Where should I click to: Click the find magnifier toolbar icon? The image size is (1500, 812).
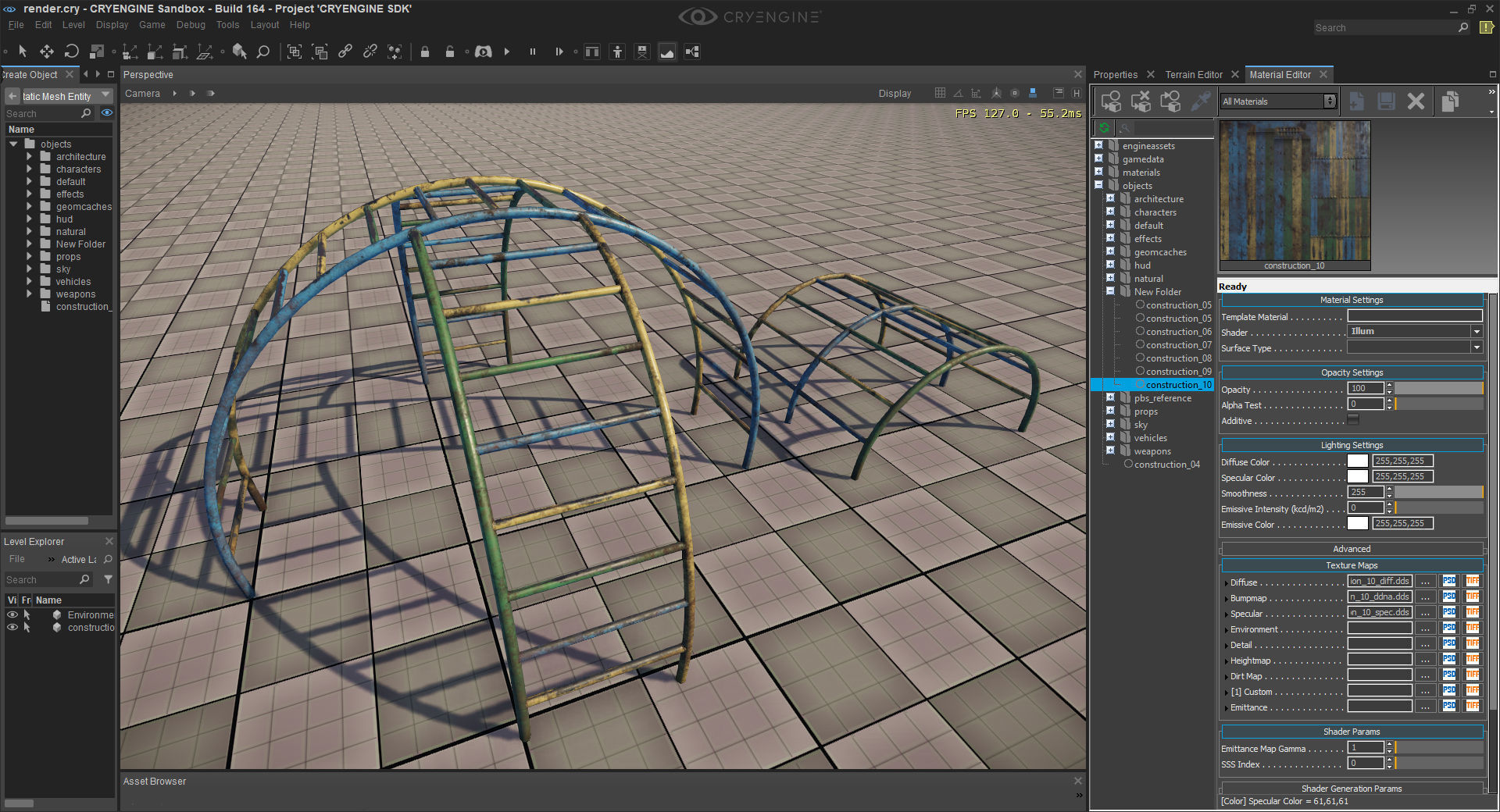[x=263, y=52]
